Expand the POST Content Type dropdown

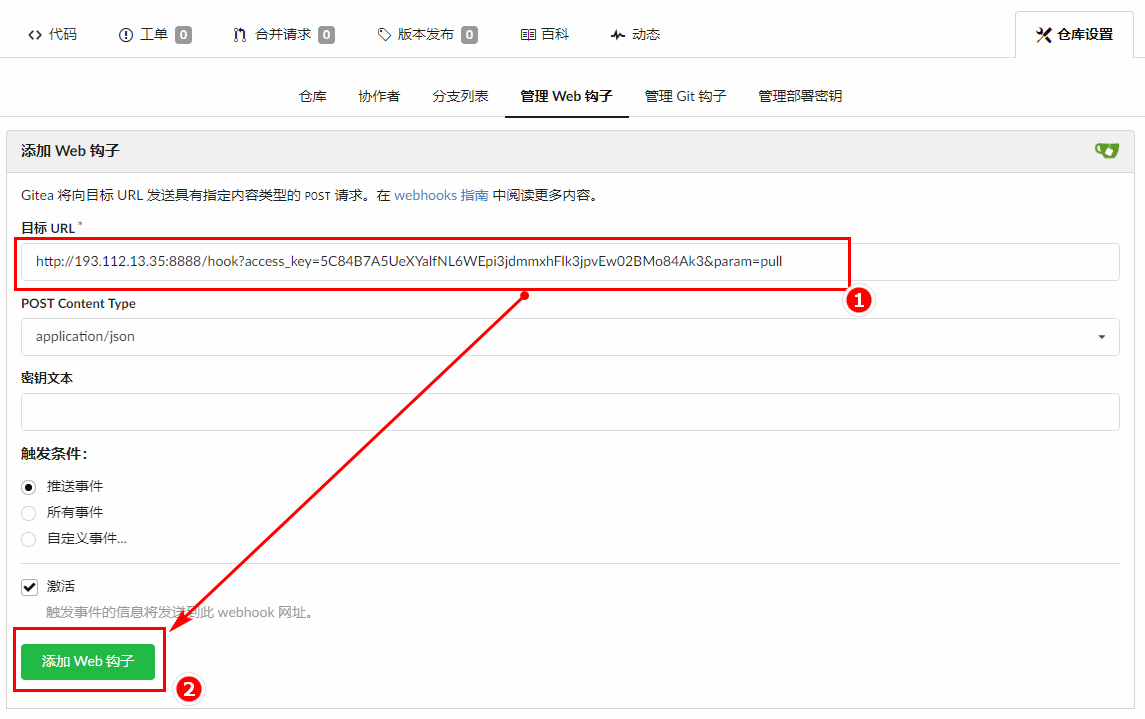(570, 337)
